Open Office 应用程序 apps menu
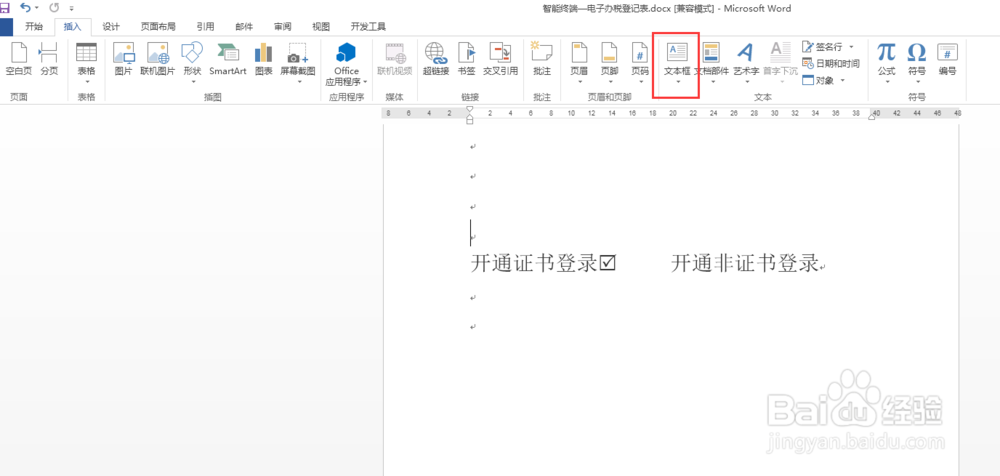Image resolution: width=1000 pixels, height=476 pixels. coord(346,64)
